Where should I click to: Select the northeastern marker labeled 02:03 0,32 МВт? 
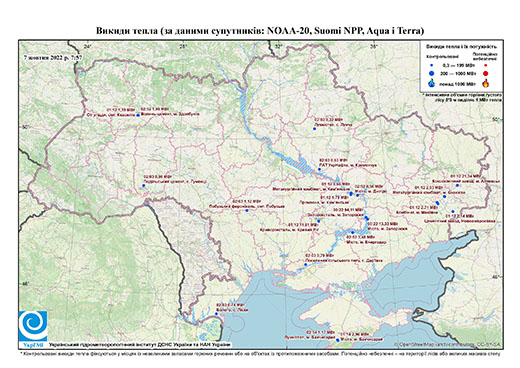click(314, 128)
